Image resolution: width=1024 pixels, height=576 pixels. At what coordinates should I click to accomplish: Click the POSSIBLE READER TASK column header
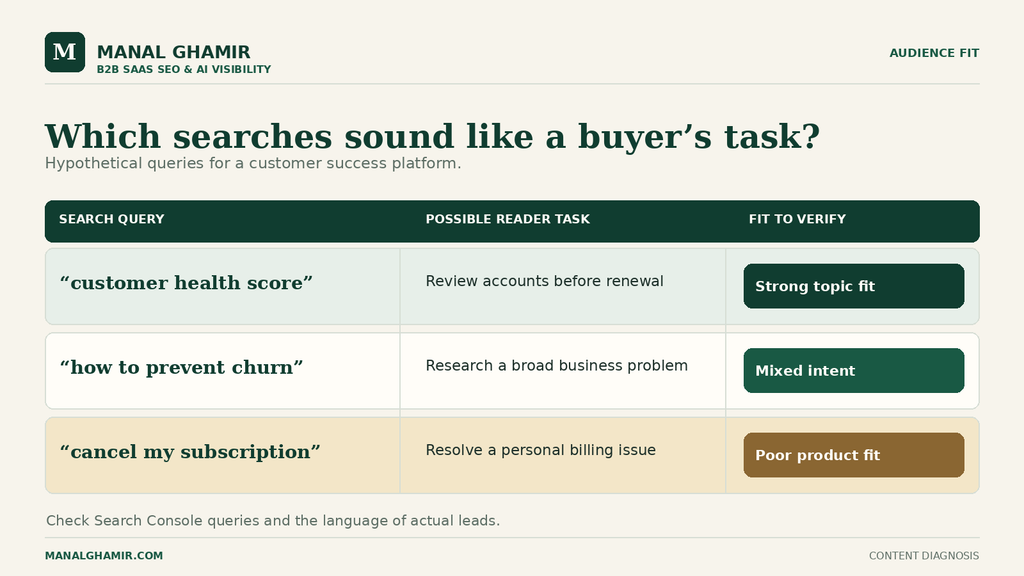click(x=507, y=219)
